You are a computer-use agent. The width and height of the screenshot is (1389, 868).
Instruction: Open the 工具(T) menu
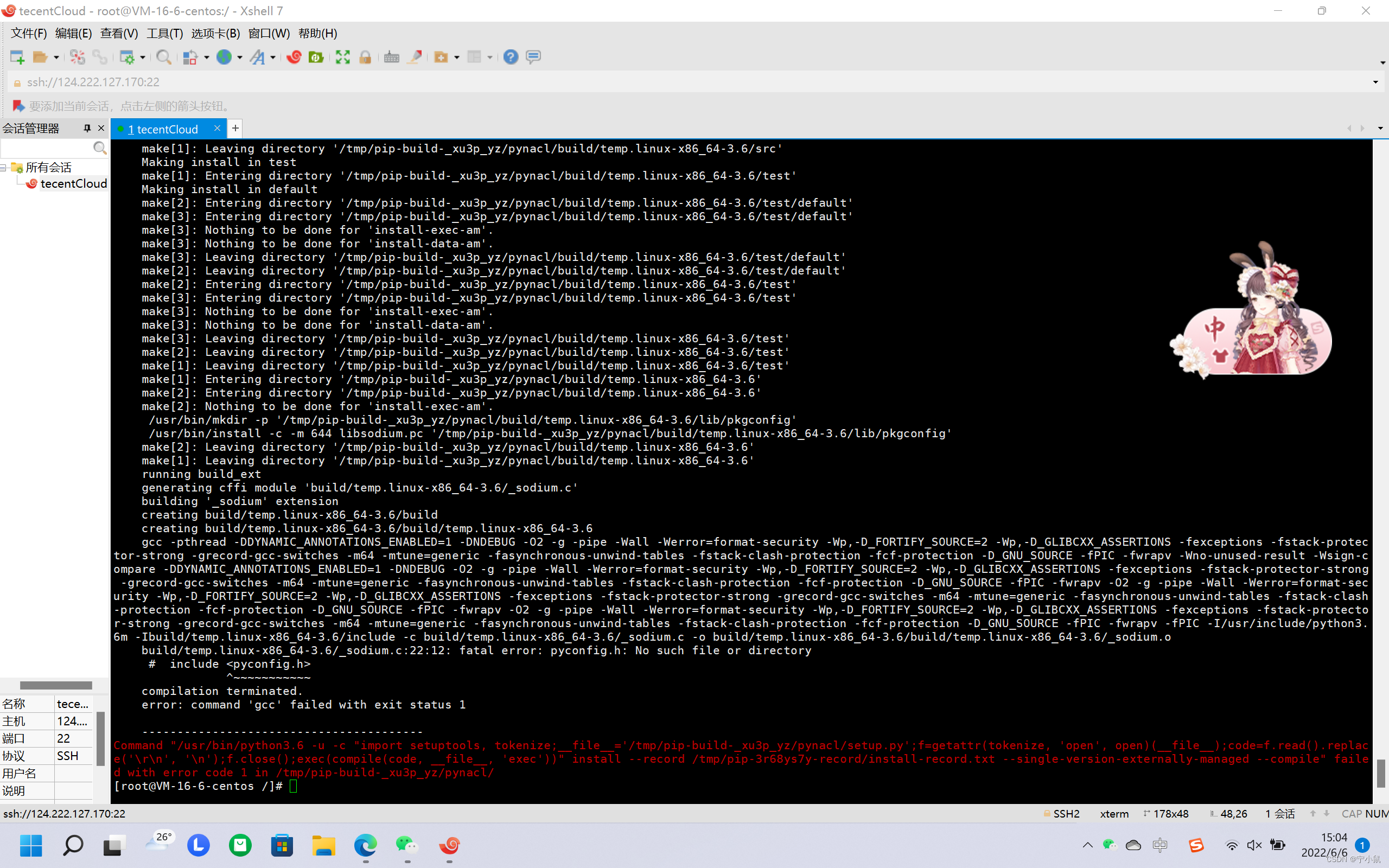164,33
